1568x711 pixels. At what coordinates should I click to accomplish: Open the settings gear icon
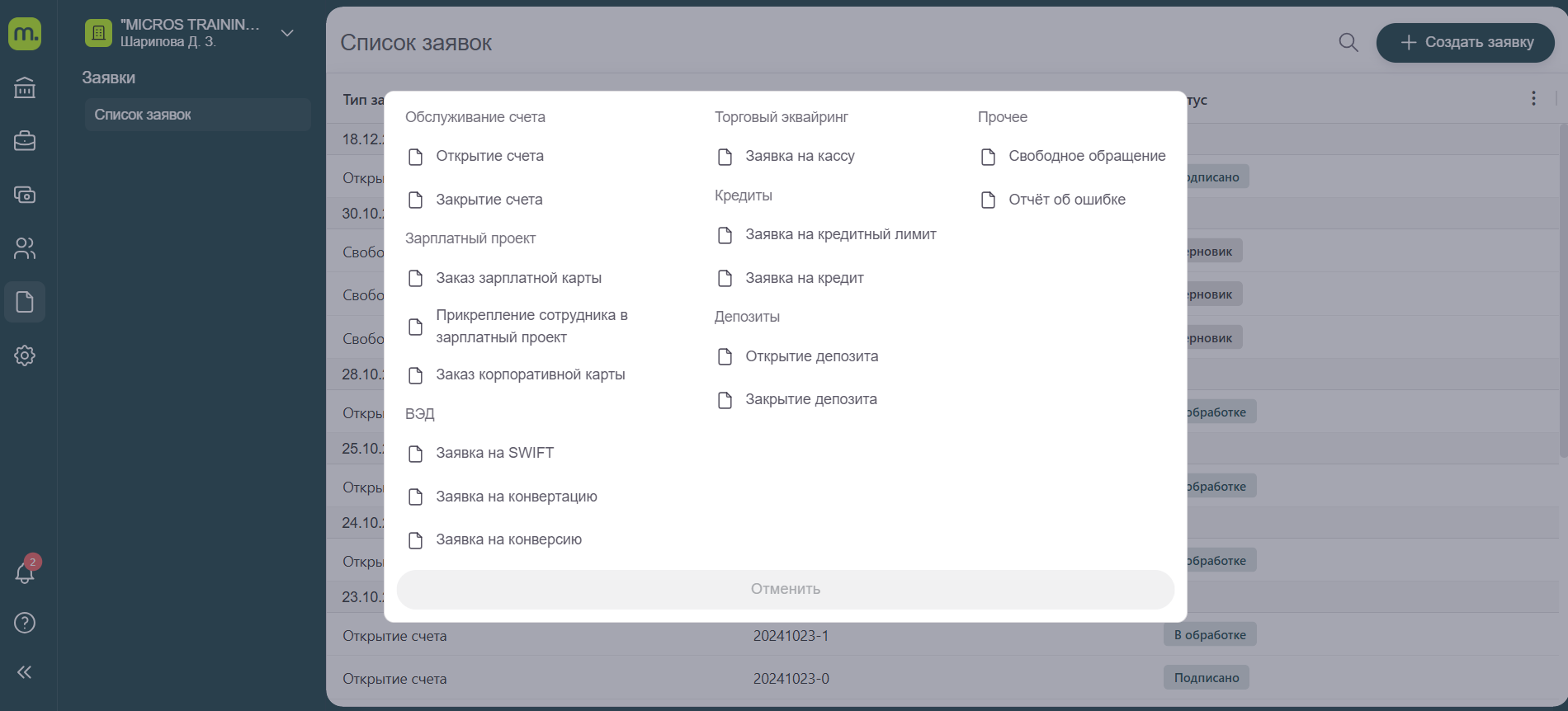[x=25, y=355]
